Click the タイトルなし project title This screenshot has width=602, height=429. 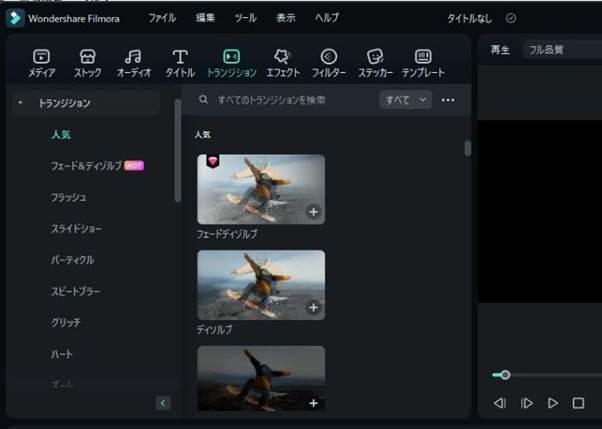(469, 18)
